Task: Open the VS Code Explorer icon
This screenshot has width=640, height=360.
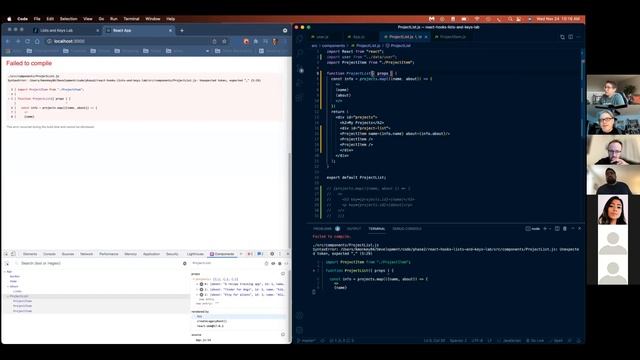Action: pyautogui.click(x=300, y=38)
